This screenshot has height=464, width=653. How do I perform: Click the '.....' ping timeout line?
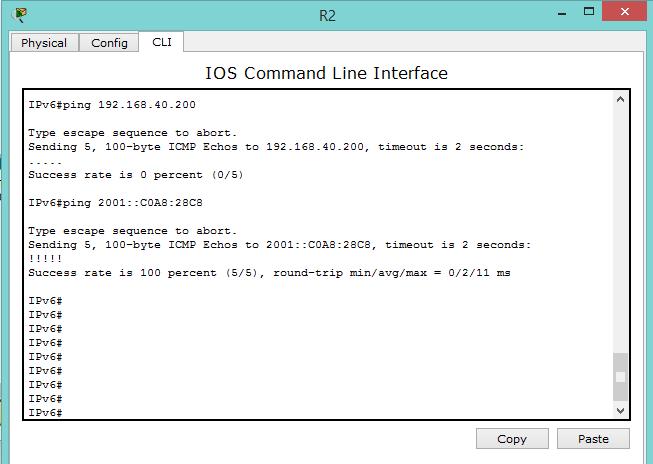tap(45, 162)
